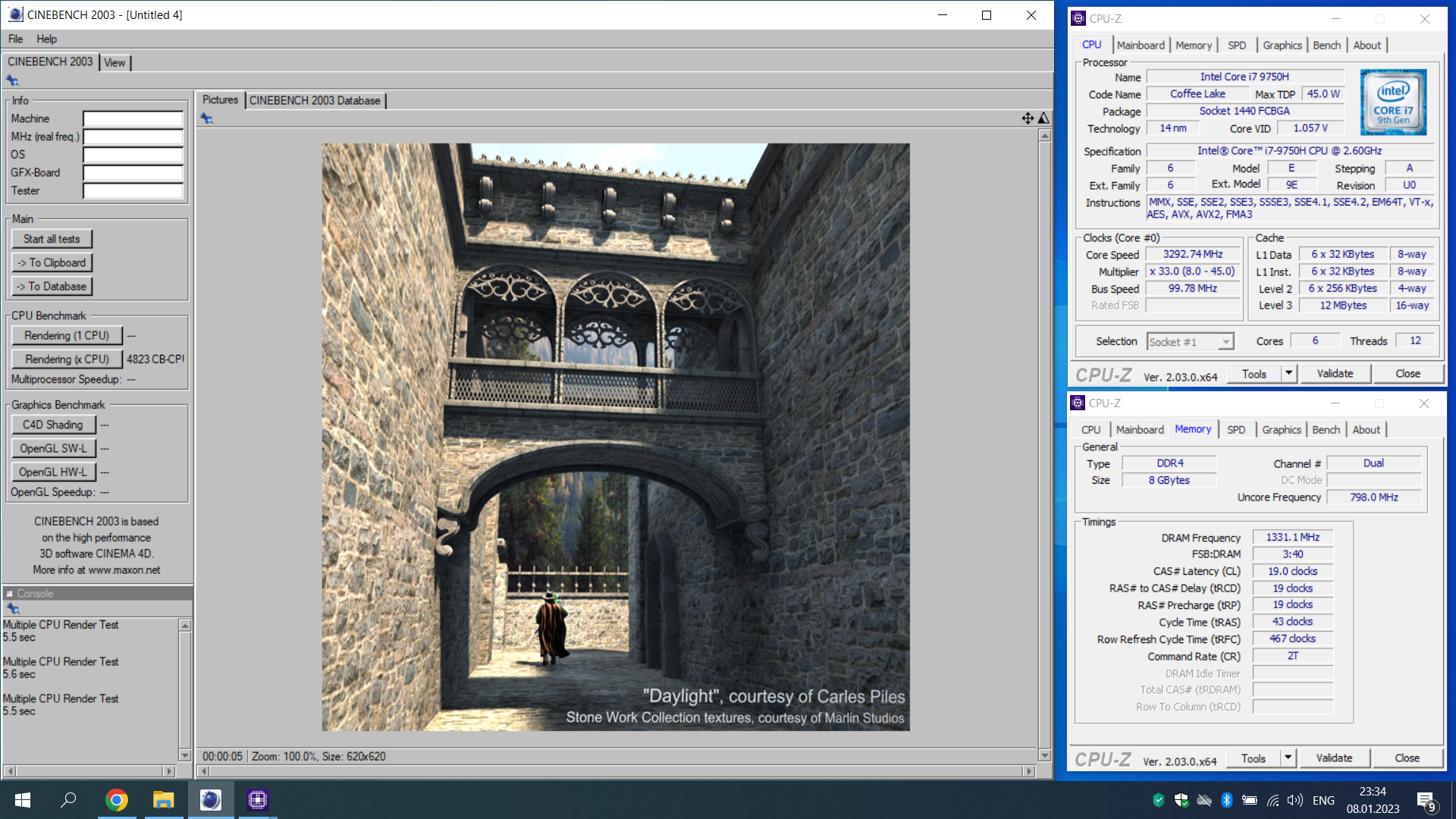This screenshot has height=819, width=1456.
Task: Open the volume tray icon
Action: (1295, 800)
